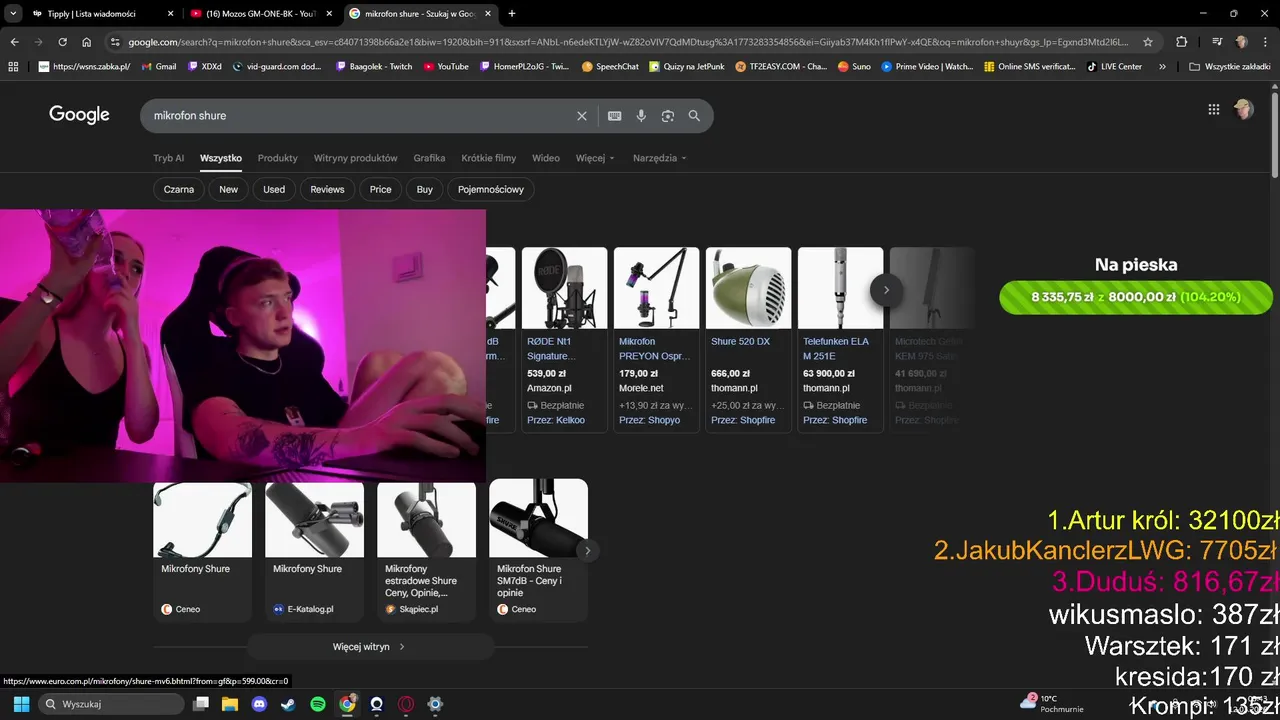The image size is (1280, 720).
Task: Open Google Lens image search
Action: [x=668, y=116]
